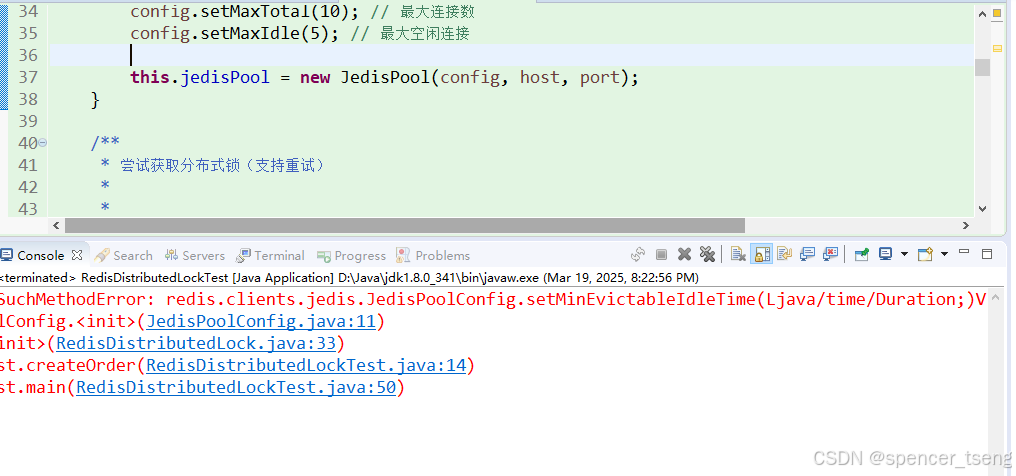This screenshot has height=476, width=1016.
Task: Open the RedisDistributedLock.java:33 stack trace link
Action: point(196,343)
